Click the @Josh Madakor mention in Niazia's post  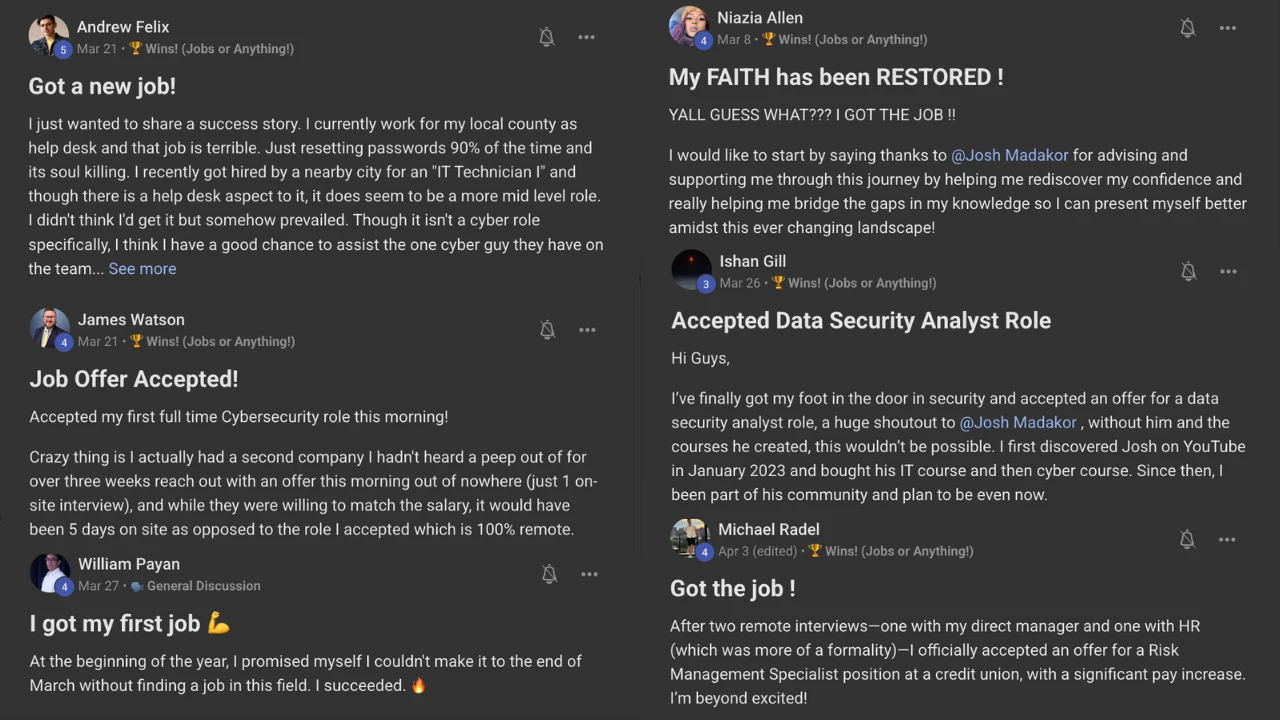1009,155
